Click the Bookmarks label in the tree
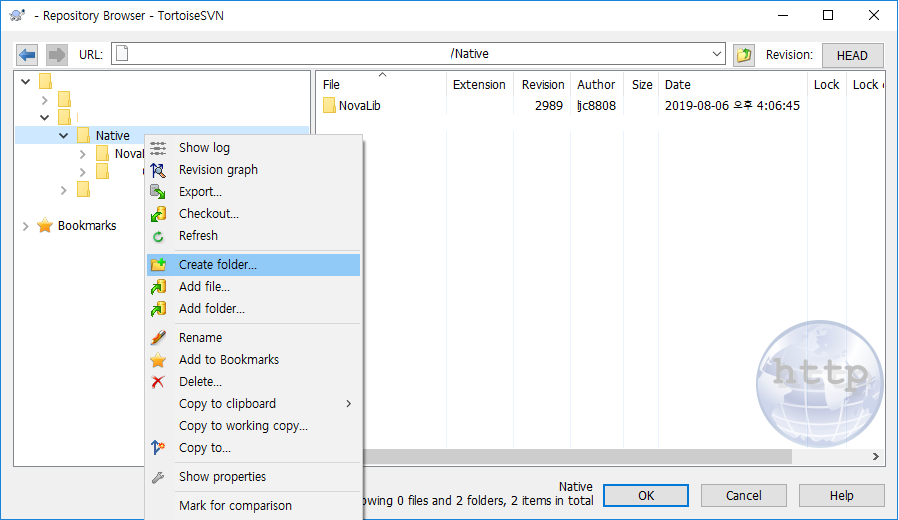 [87, 225]
